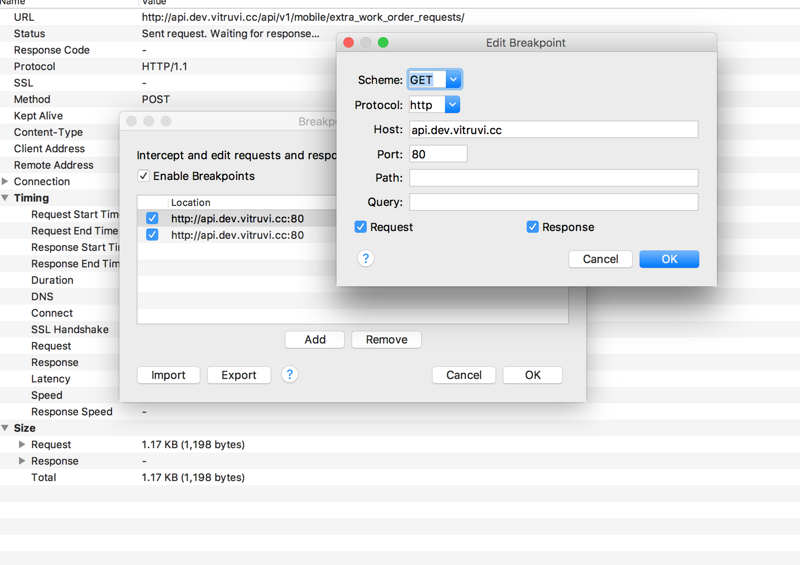Select the DNS row under Timing
Image resolution: width=800 pixels, height=565 pixels.
[x=42, y=297]
